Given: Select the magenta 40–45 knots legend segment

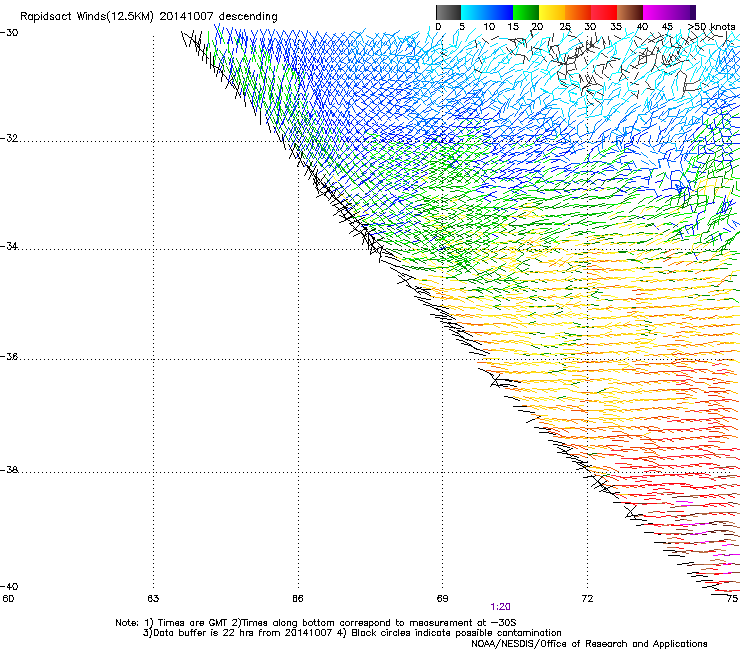Looking at the screenshot, I should [656, 12].
